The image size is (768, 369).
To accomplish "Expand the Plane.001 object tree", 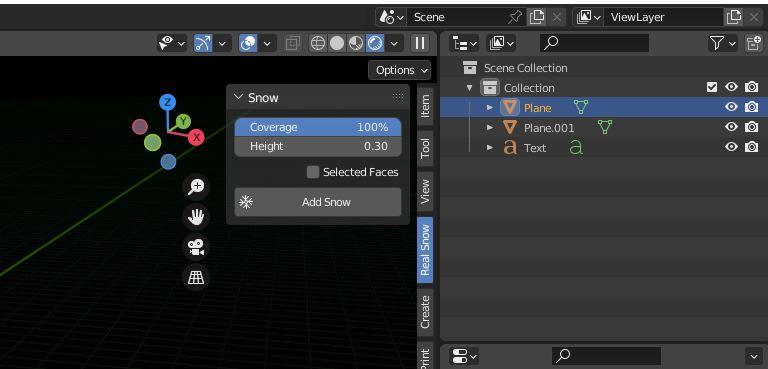I will tap(489, 127).
